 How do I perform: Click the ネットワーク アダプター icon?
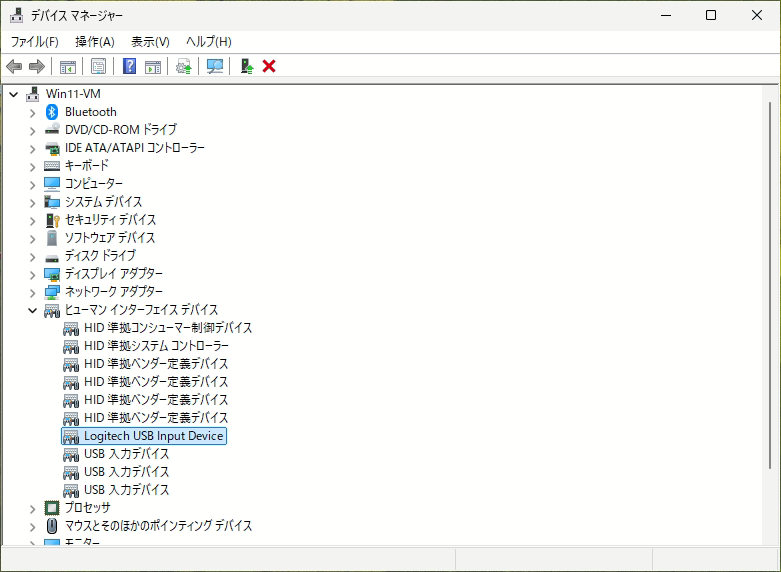click(x=52, y=292)
